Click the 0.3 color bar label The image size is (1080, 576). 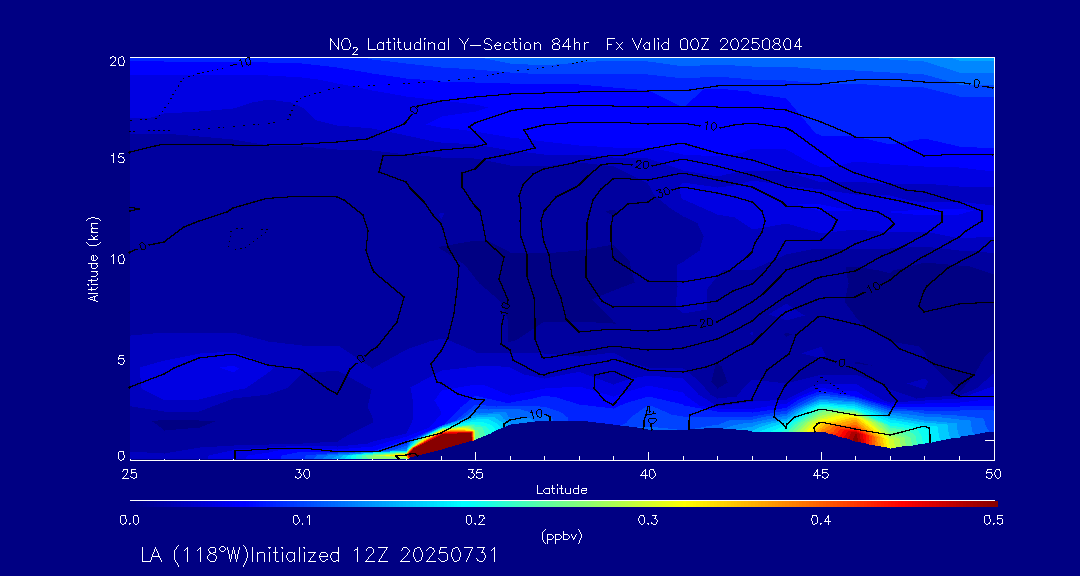point(648,521)
